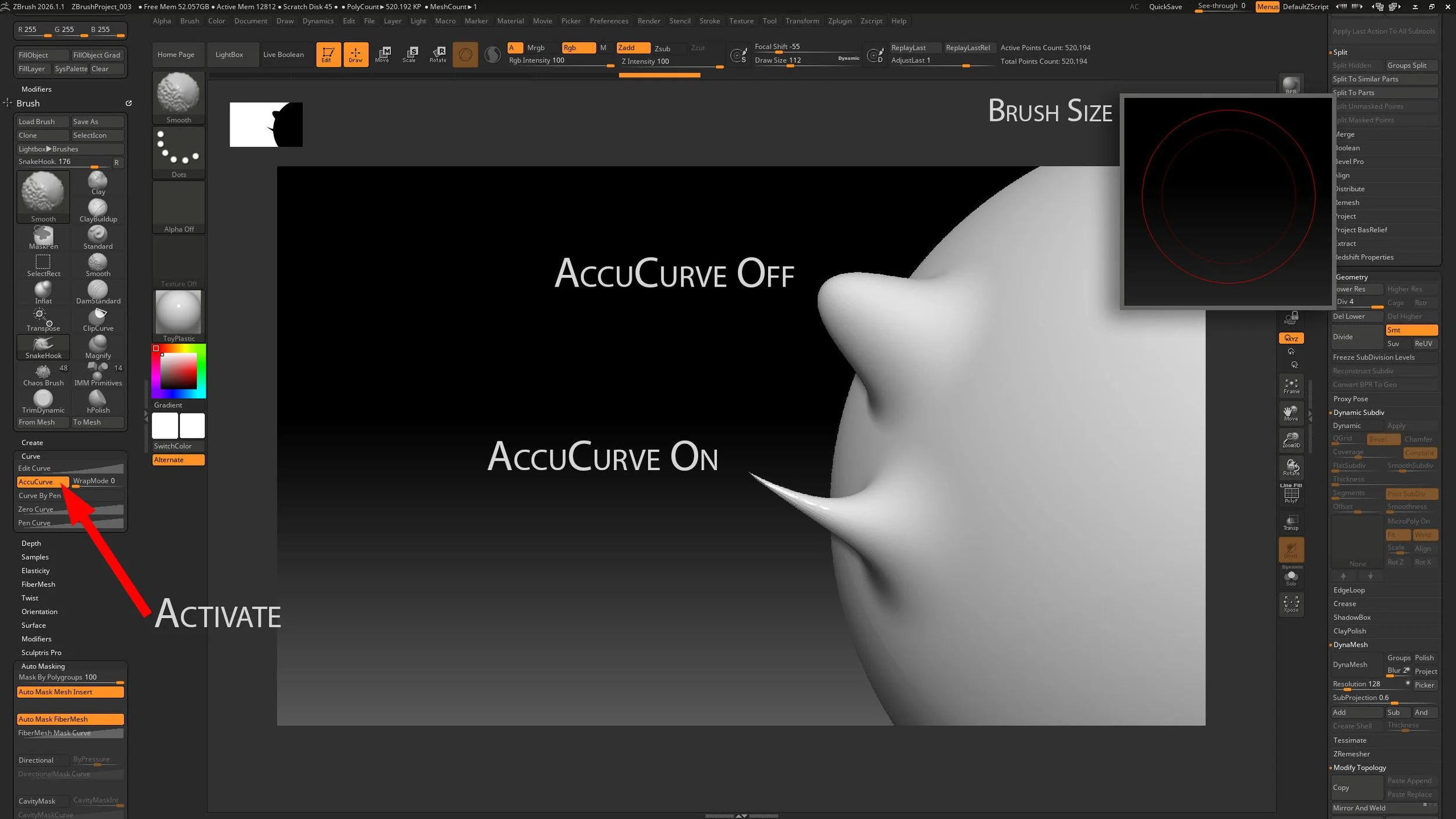Activate the Scale transform tool
The height and width of the screenshot is (819, 1456).
tap(409, 54)
